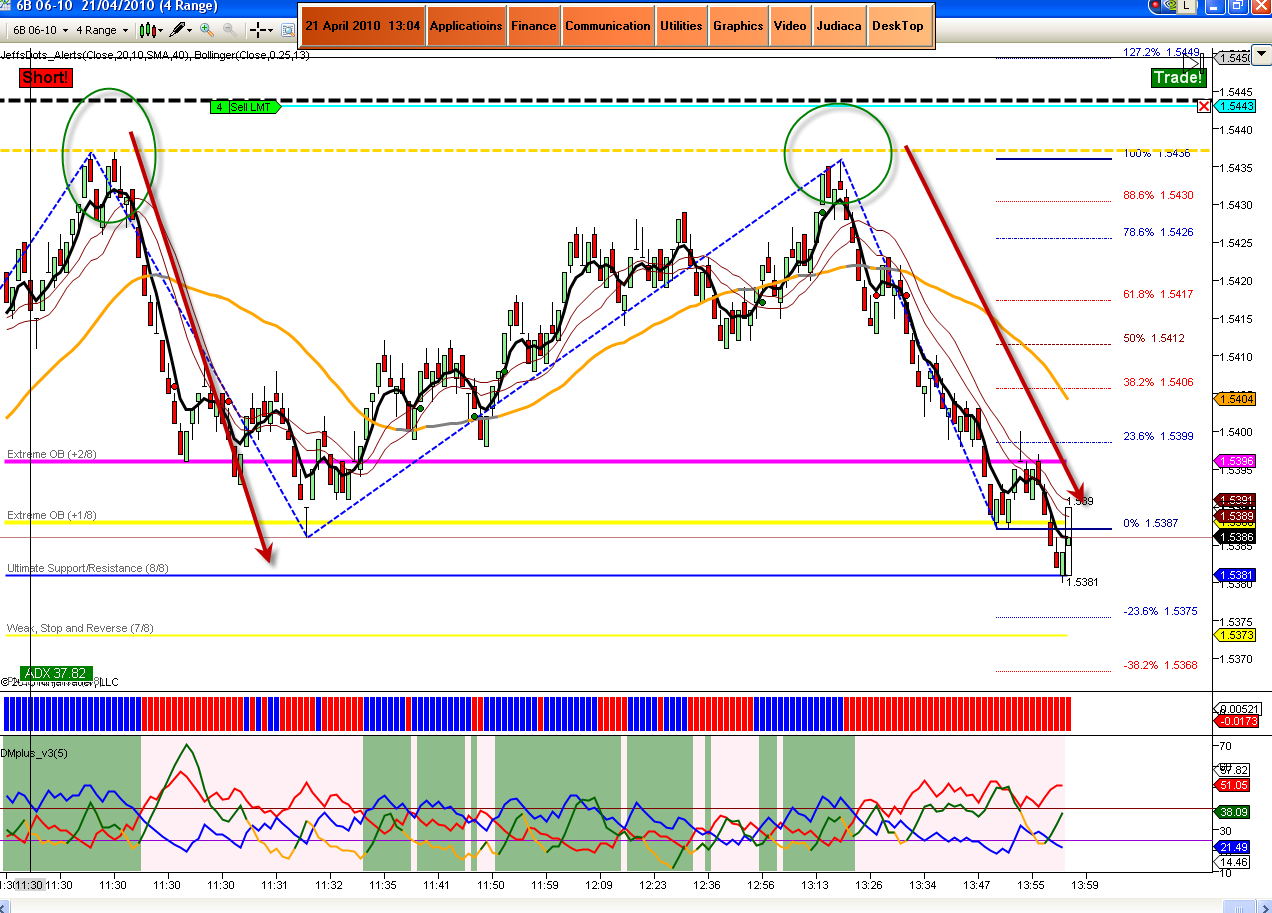The width and height of the screenshot is (1272, 913).
Task: Click the 61.8% 1.5417 Fibonacci label
Action: click(1158, 294)
